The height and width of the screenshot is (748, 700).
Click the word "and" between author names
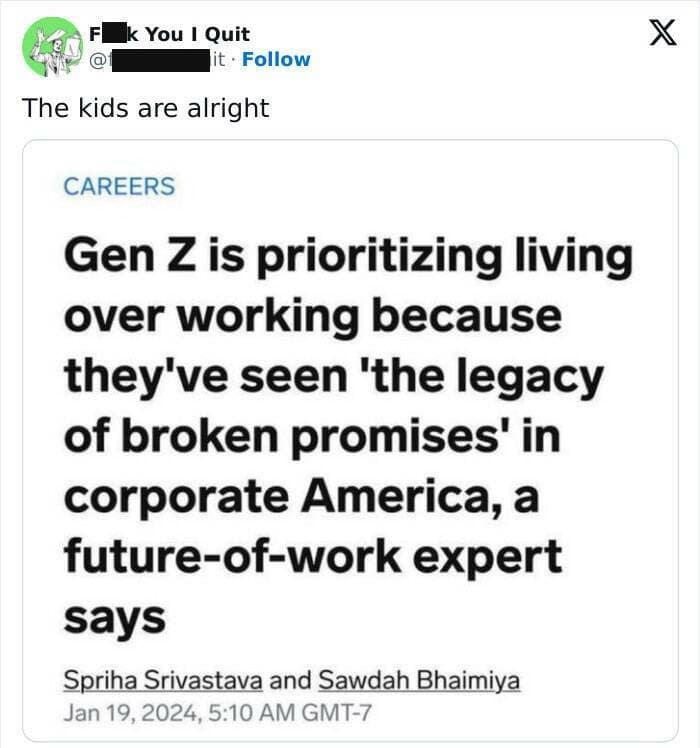click(291, 681)
